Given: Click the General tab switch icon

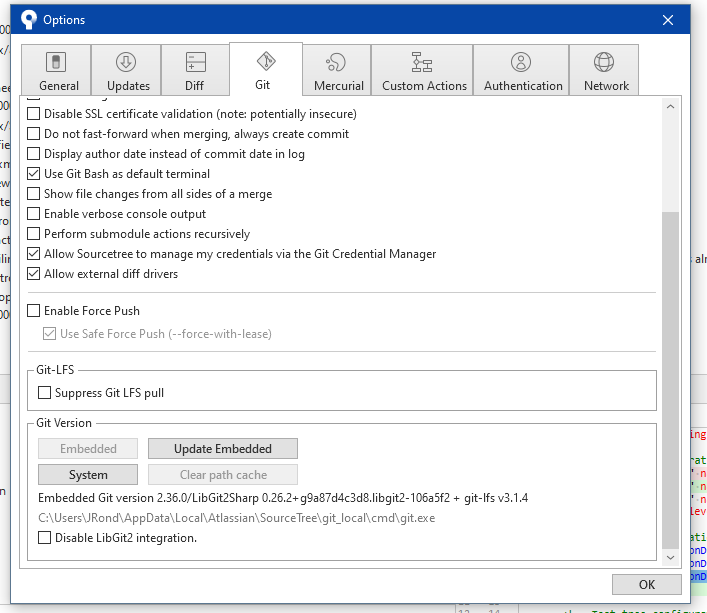Looking at the screenshot, I should [56, 62].
